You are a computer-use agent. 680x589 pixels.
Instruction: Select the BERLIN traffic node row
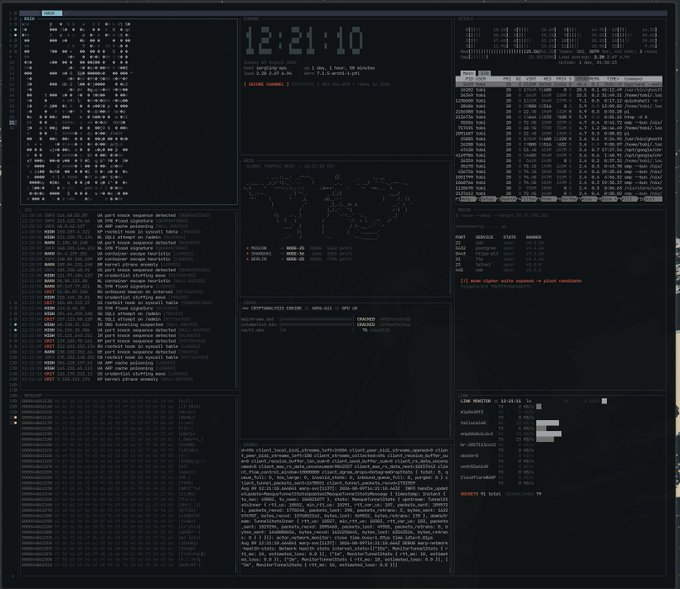[x=299, y=259]
